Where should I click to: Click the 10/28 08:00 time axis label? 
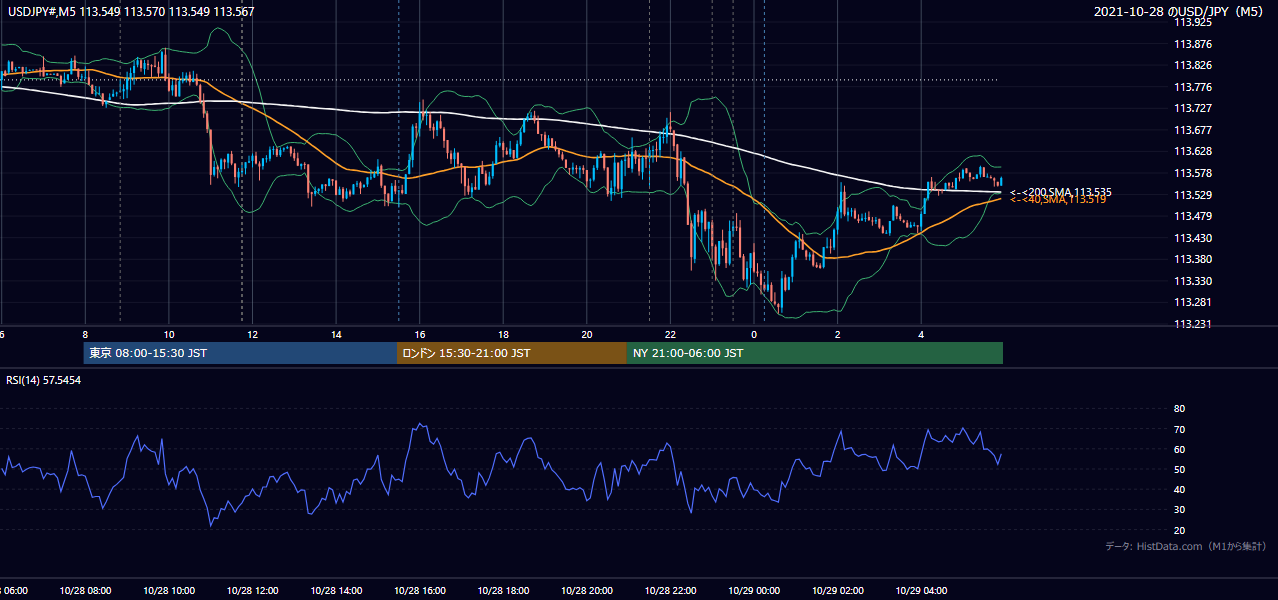pos(85,591)
